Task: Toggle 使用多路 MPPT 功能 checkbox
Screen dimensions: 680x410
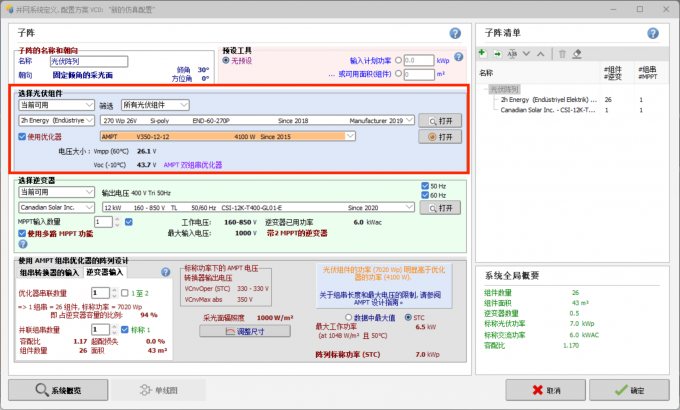Action: coord(22,233)
